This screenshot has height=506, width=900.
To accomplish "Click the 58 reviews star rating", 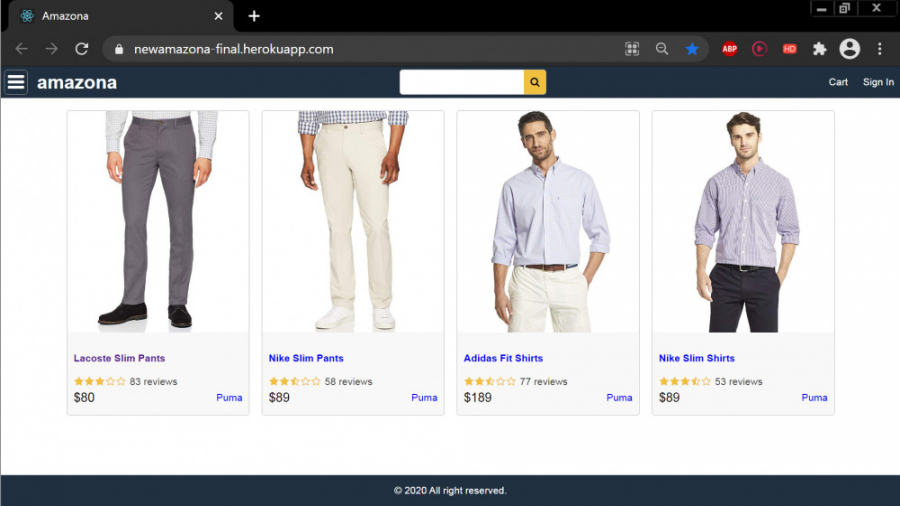I will click(320, 382).
